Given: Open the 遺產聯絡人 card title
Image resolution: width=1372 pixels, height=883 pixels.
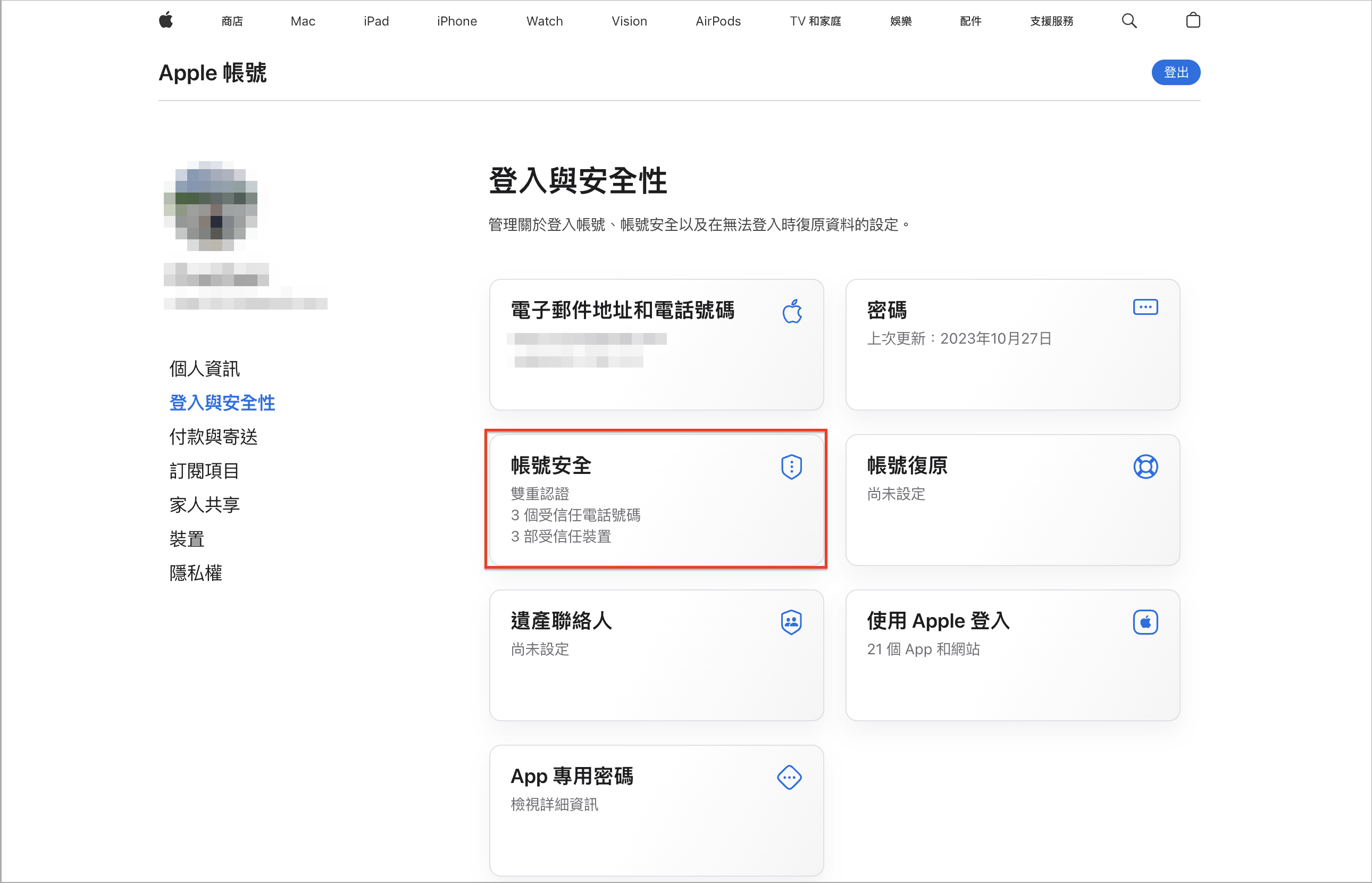Looking at the screenshot, I should [x=561, y=621].
